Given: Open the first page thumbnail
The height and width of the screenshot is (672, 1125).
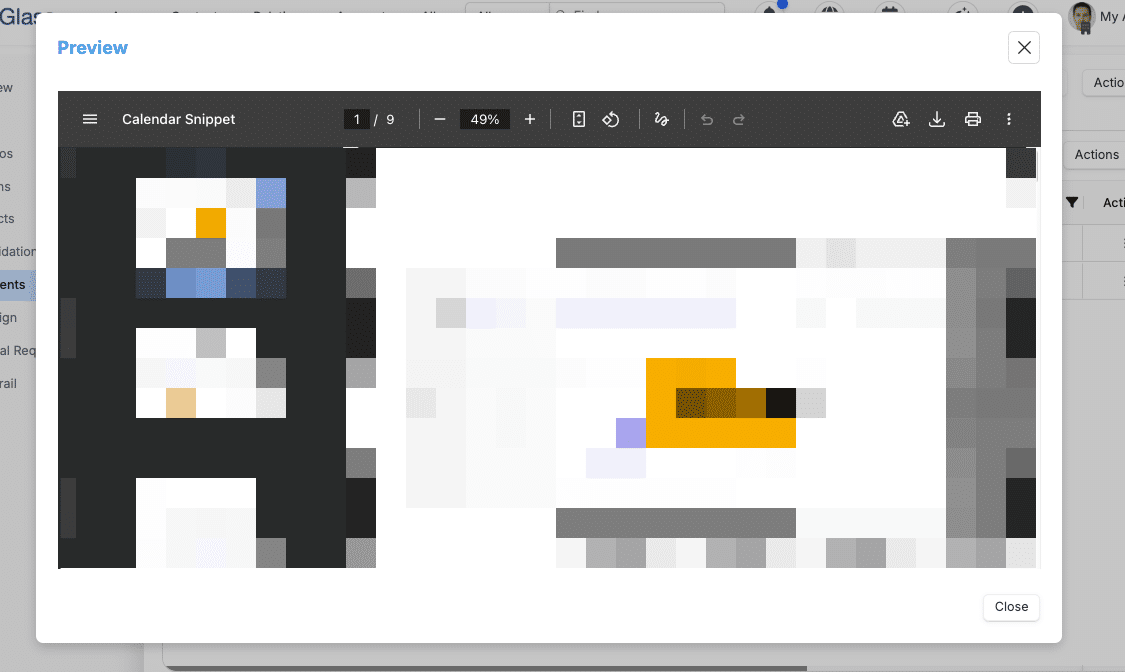Looking at the screenshot, I should coord(211,237).
